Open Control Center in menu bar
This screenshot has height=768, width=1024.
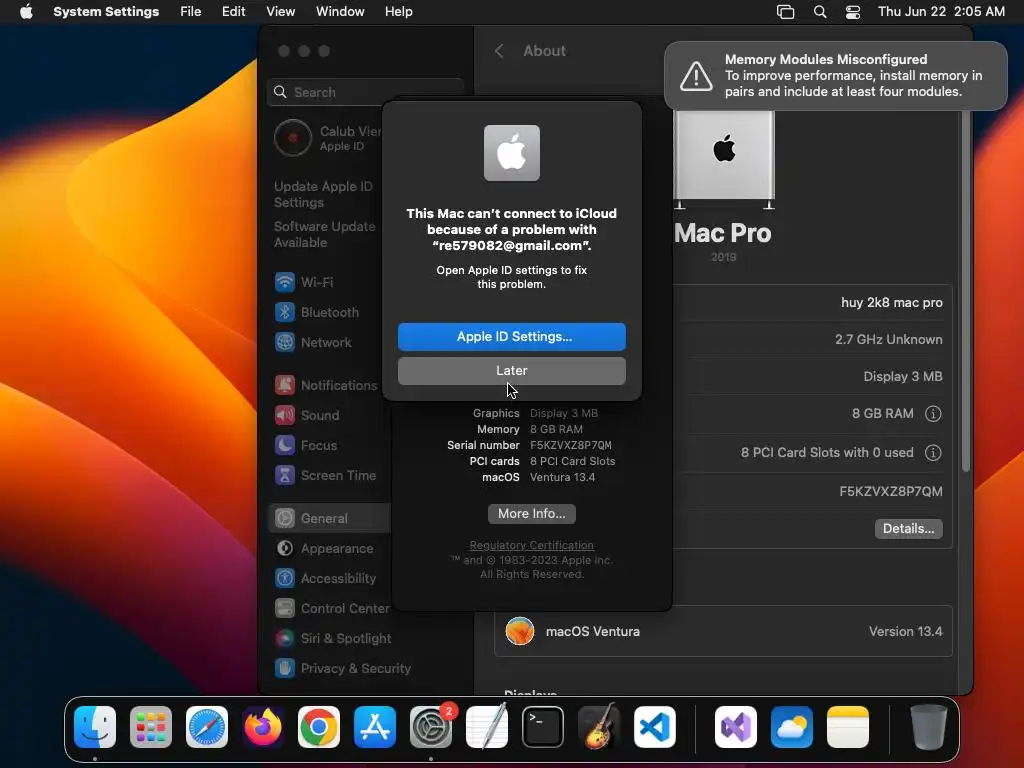tap(853, 12)
